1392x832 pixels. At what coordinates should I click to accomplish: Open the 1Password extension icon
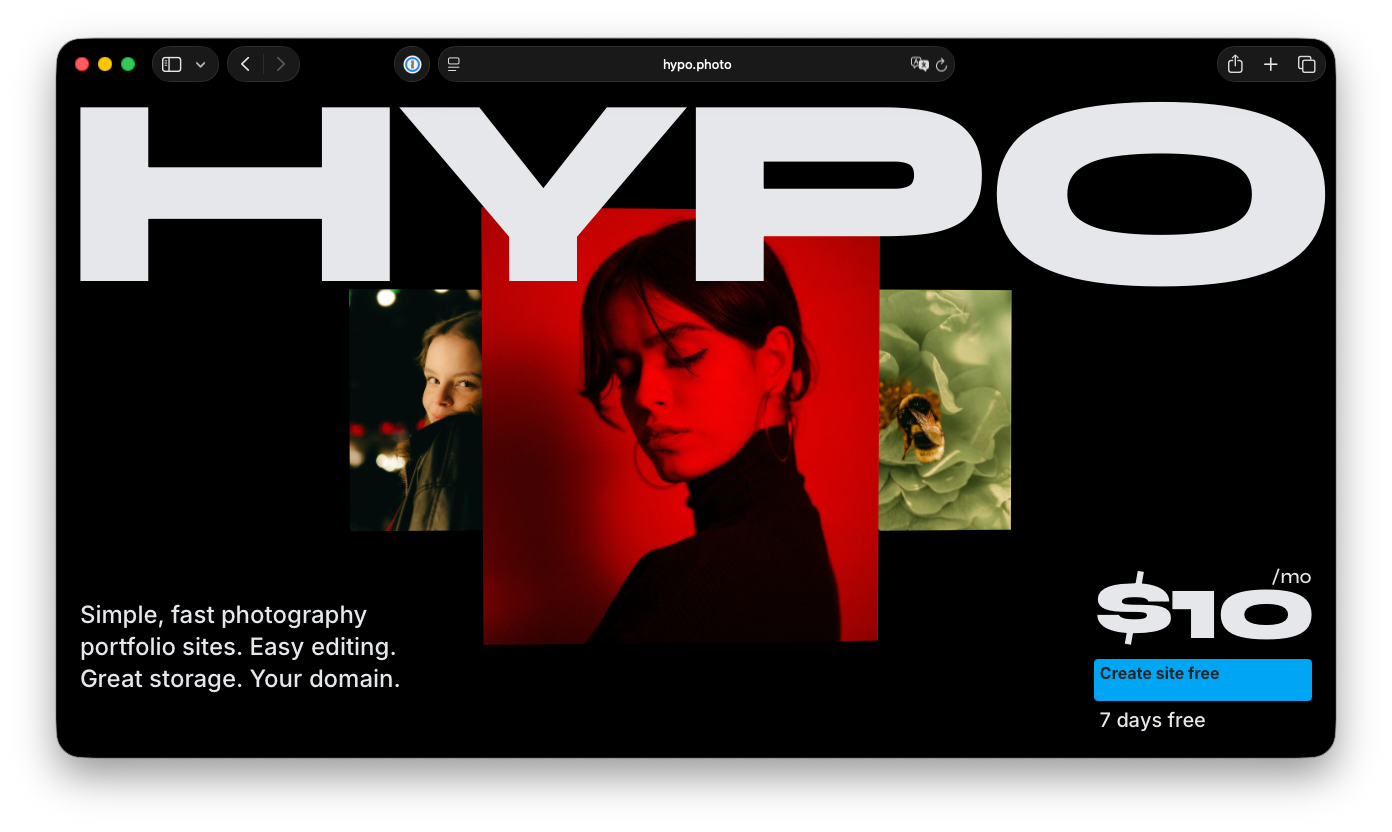point(412,64)
